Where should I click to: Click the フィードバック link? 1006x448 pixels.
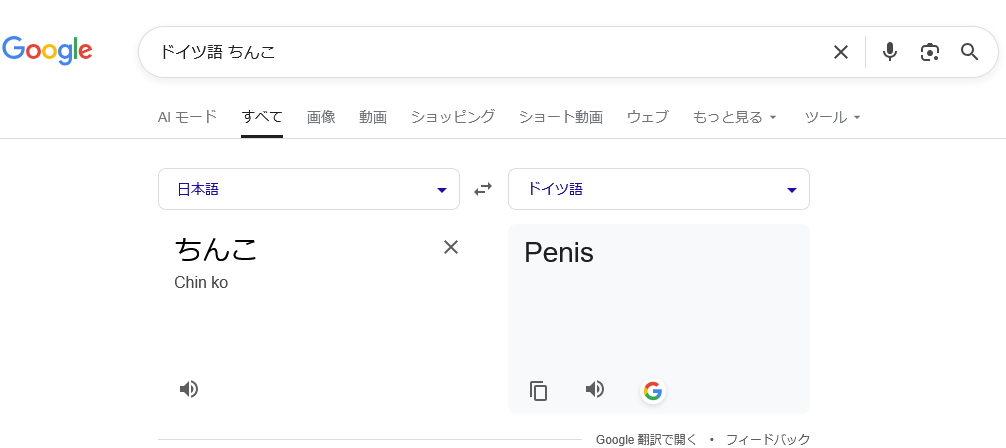(767, 439)
